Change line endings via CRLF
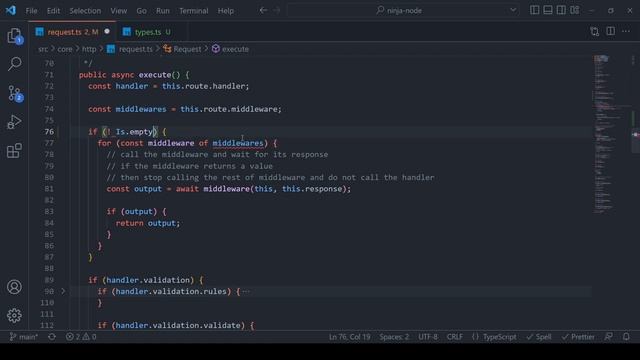This screenshot has width=640, height=360. click(454, 337)
